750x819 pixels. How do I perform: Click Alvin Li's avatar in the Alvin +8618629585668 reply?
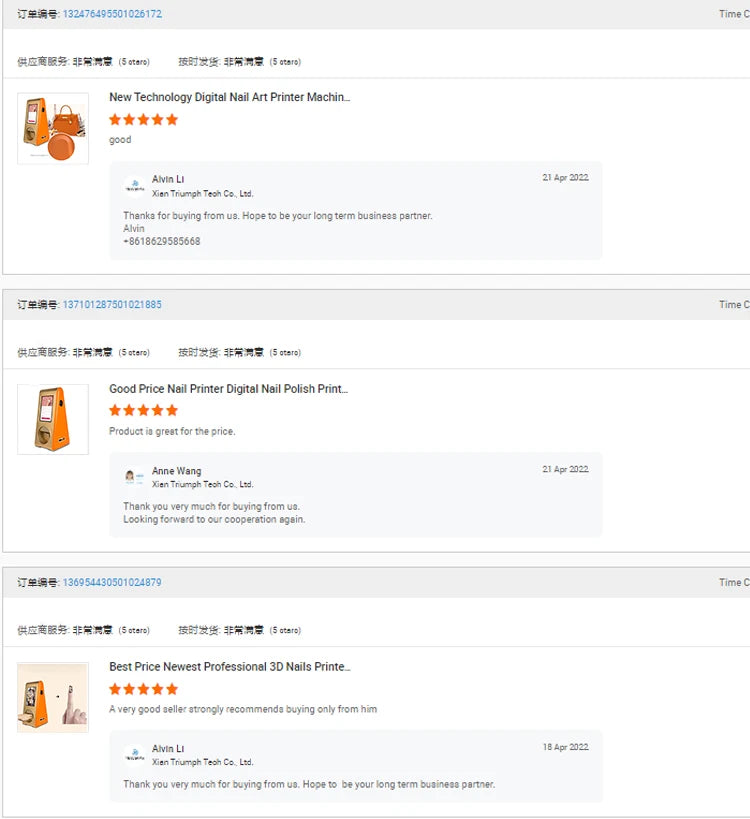click(135, 186)
